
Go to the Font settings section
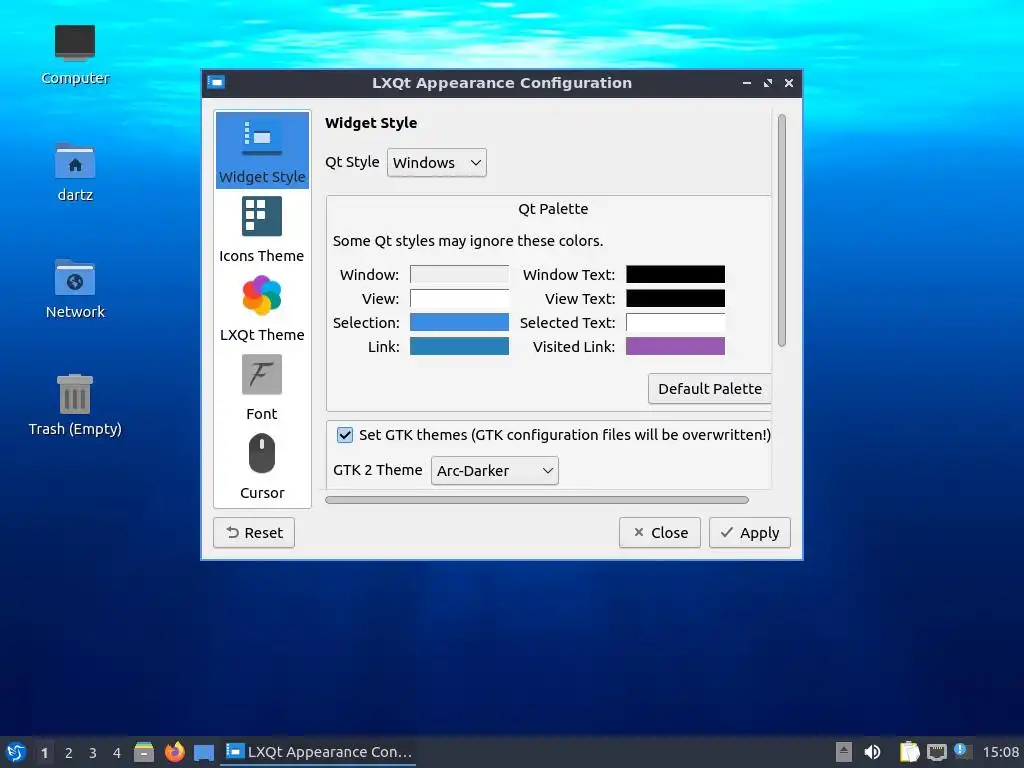tap(262, 387)
